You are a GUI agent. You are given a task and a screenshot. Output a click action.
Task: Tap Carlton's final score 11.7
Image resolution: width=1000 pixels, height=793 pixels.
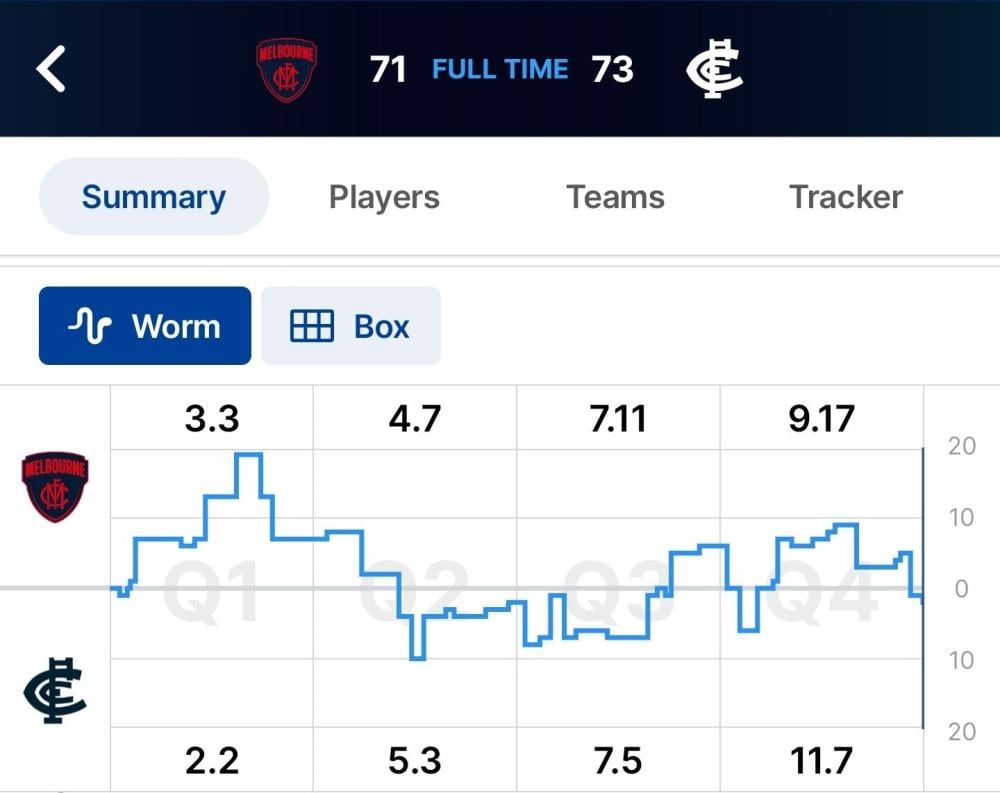[x=821, y=761]
